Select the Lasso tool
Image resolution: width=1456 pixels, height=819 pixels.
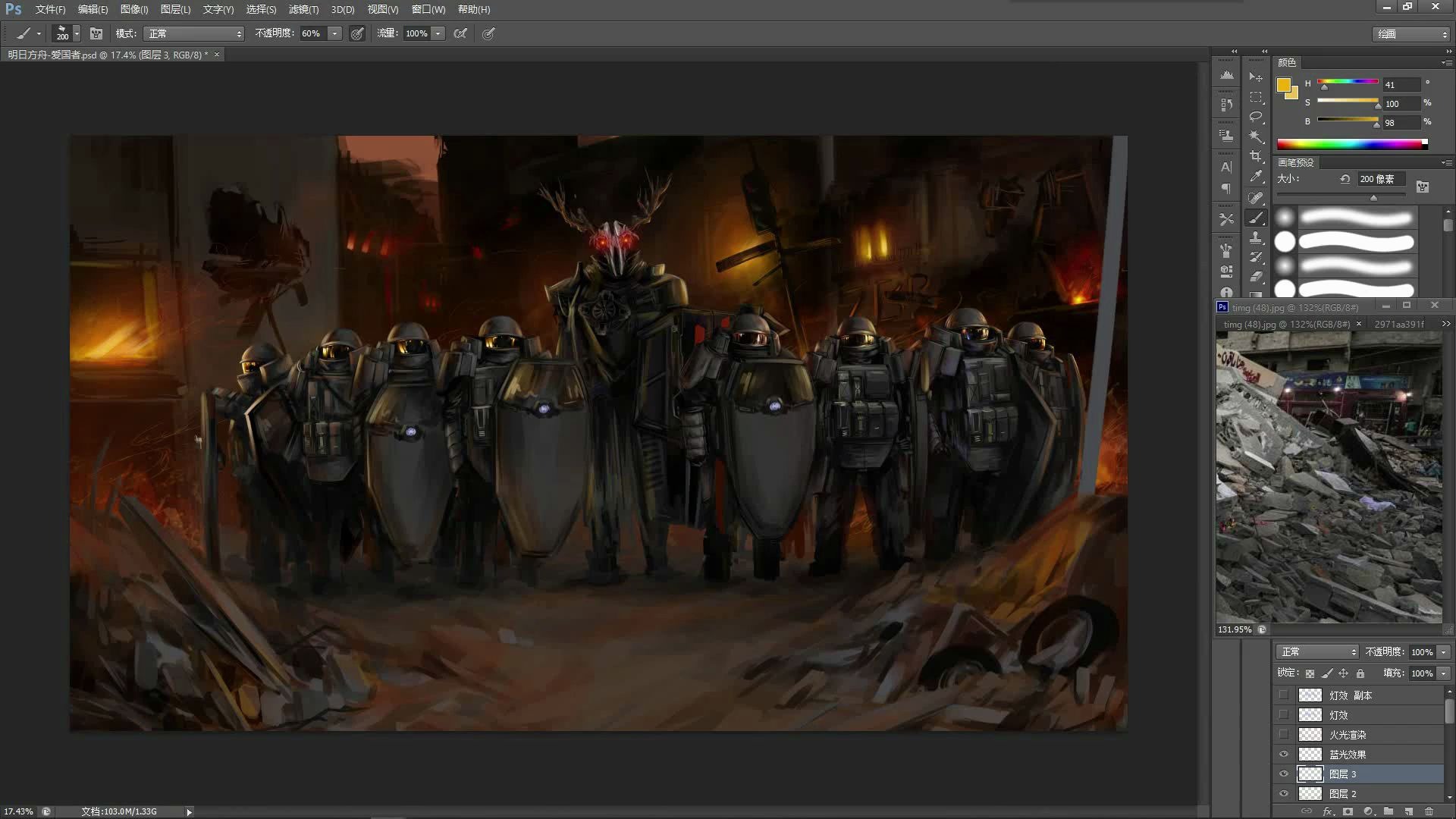coord(1256,117)
